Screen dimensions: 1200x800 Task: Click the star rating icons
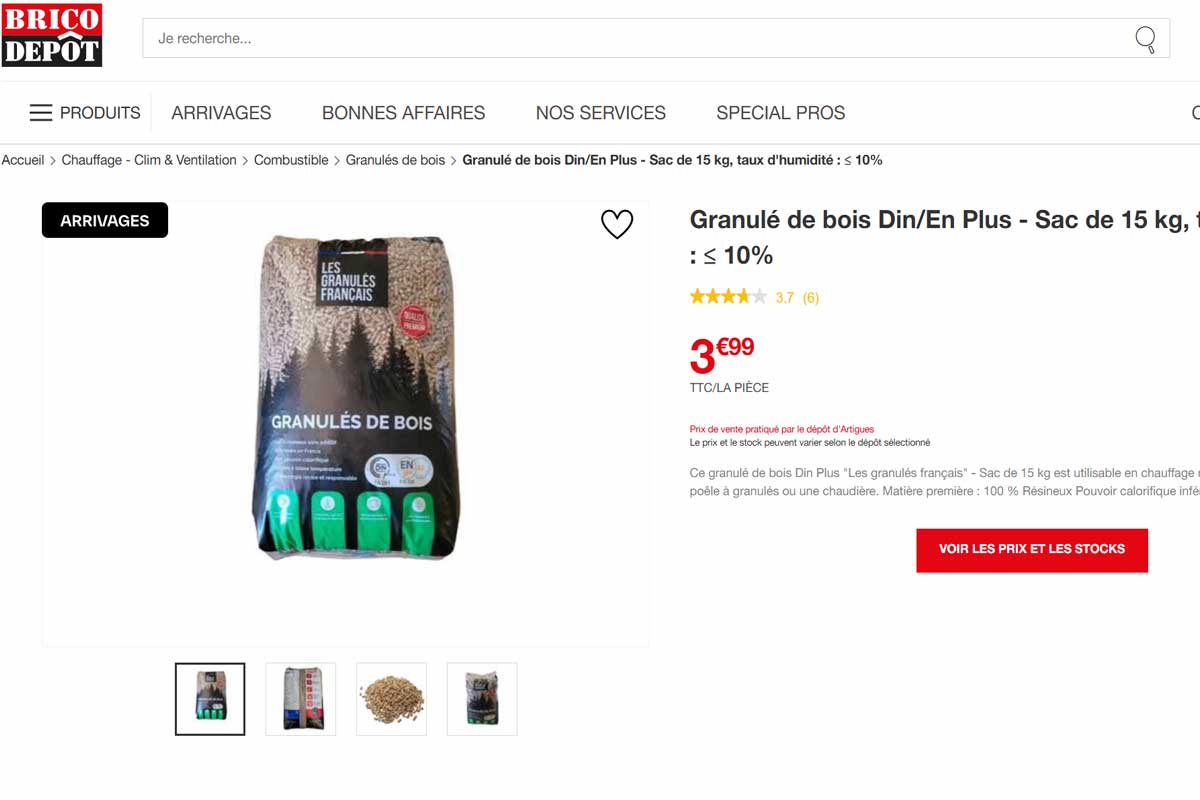tap(728, 296)
